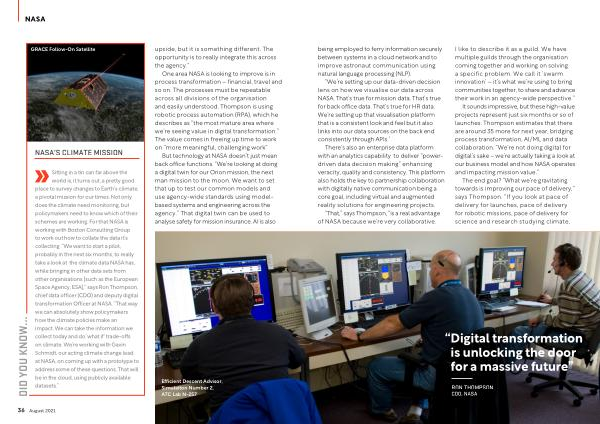Click the paragraph starting 'There's also an enterprise data'
Viewport: 600px width, 424px height.
381,176
